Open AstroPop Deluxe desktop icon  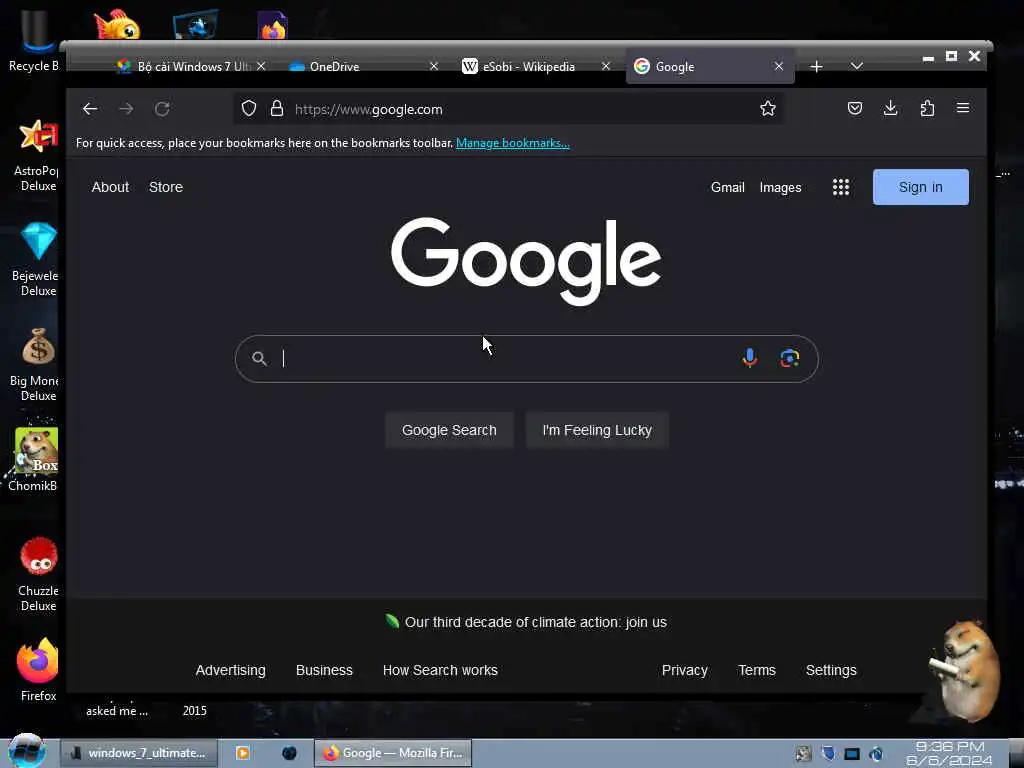pos(37,155)
